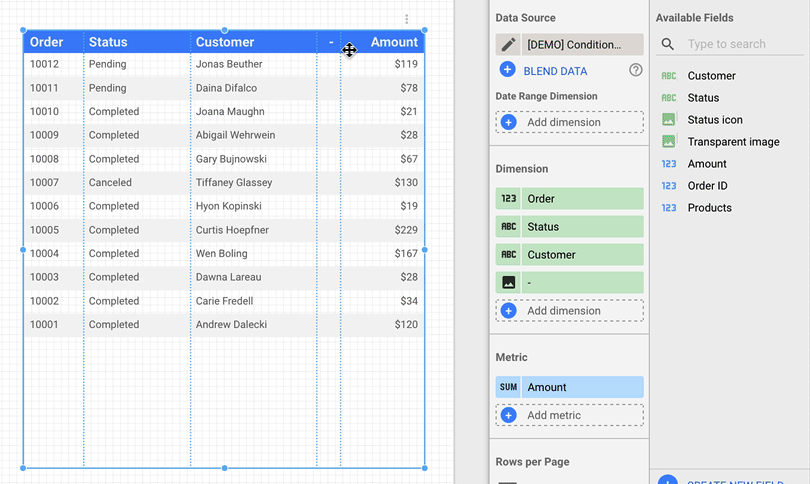810x484 pixels.
Task: Click the ABC icon beside Status available field
Action: click(668, 98)
